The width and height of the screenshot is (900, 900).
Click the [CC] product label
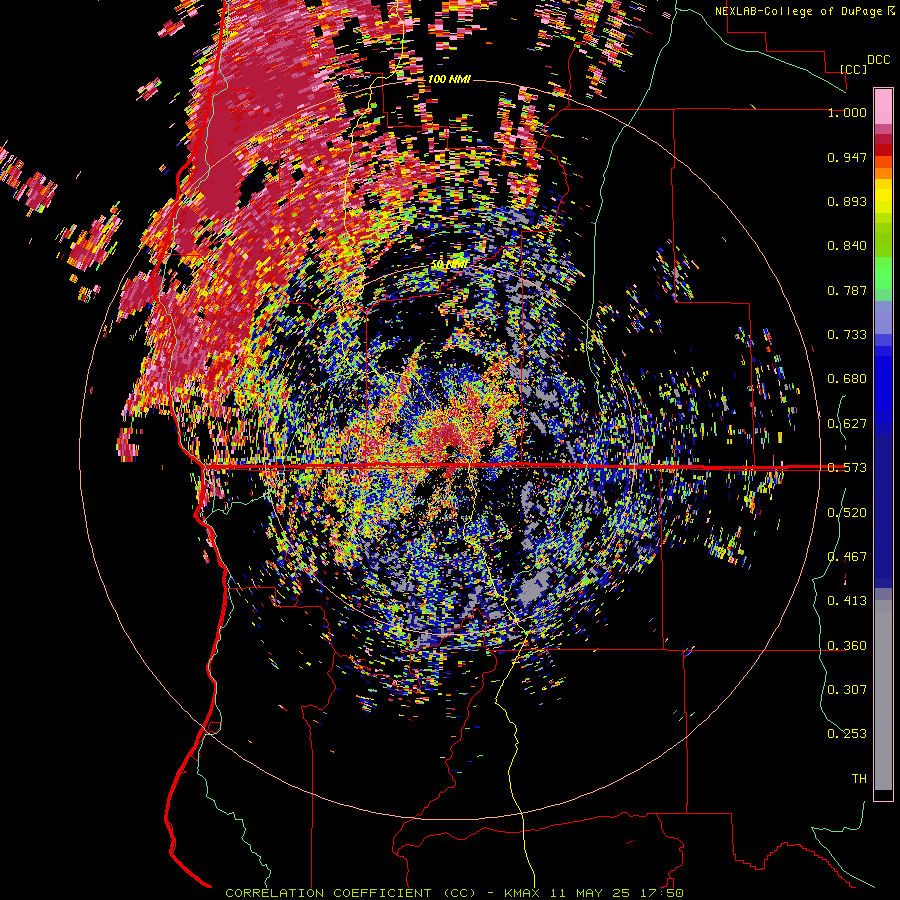click(x=854, y=69)
